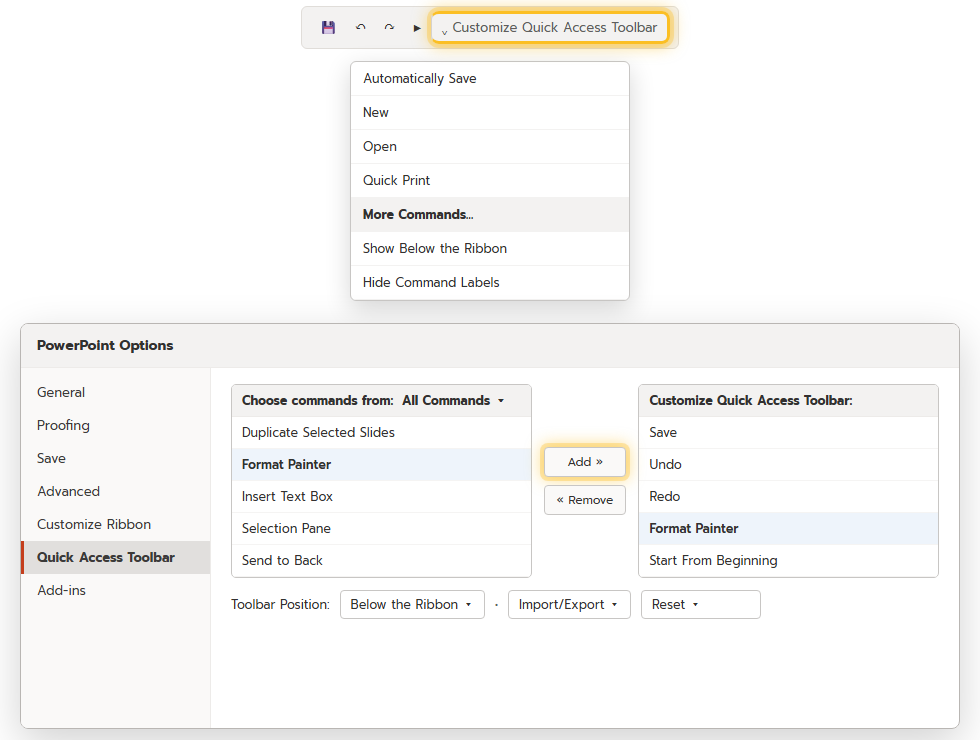The image size is (980, 740).
Task: Select Insert Text Box command
Action: coord(381,496)
